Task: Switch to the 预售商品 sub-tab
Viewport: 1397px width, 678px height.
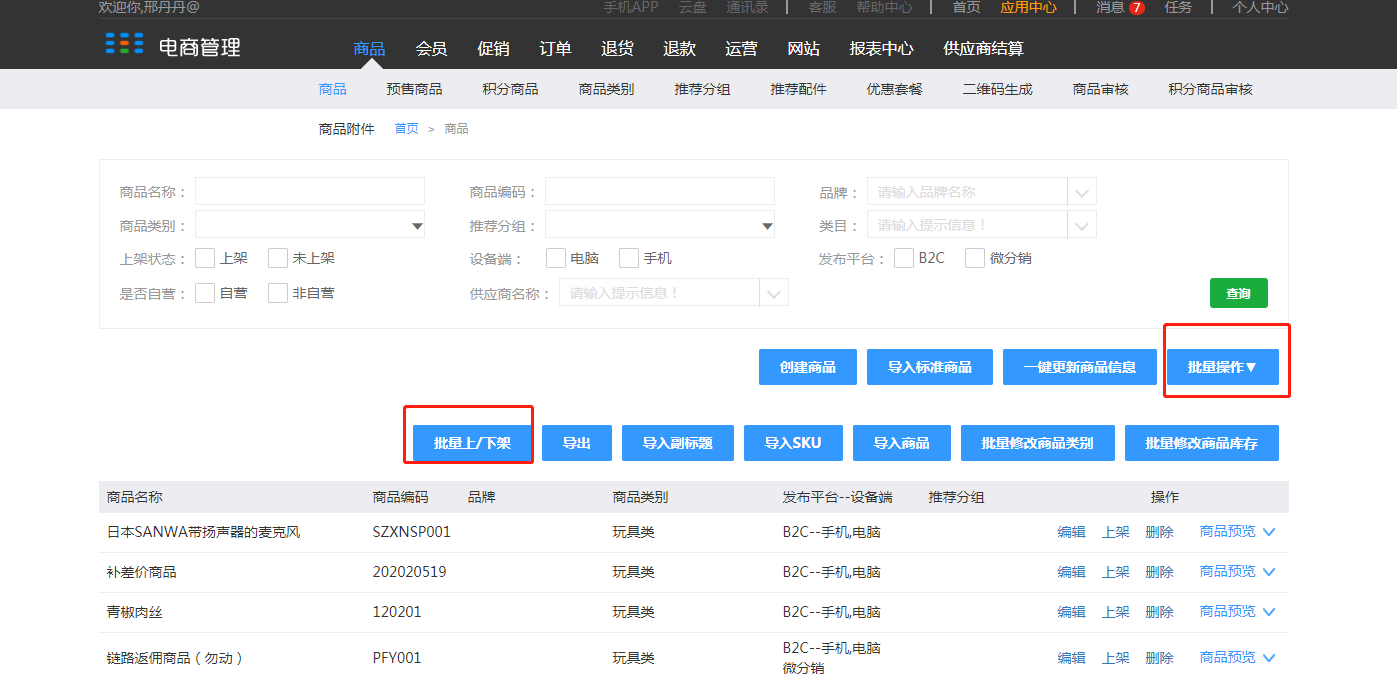Action: pyautogui.click(x=414, y=89)
